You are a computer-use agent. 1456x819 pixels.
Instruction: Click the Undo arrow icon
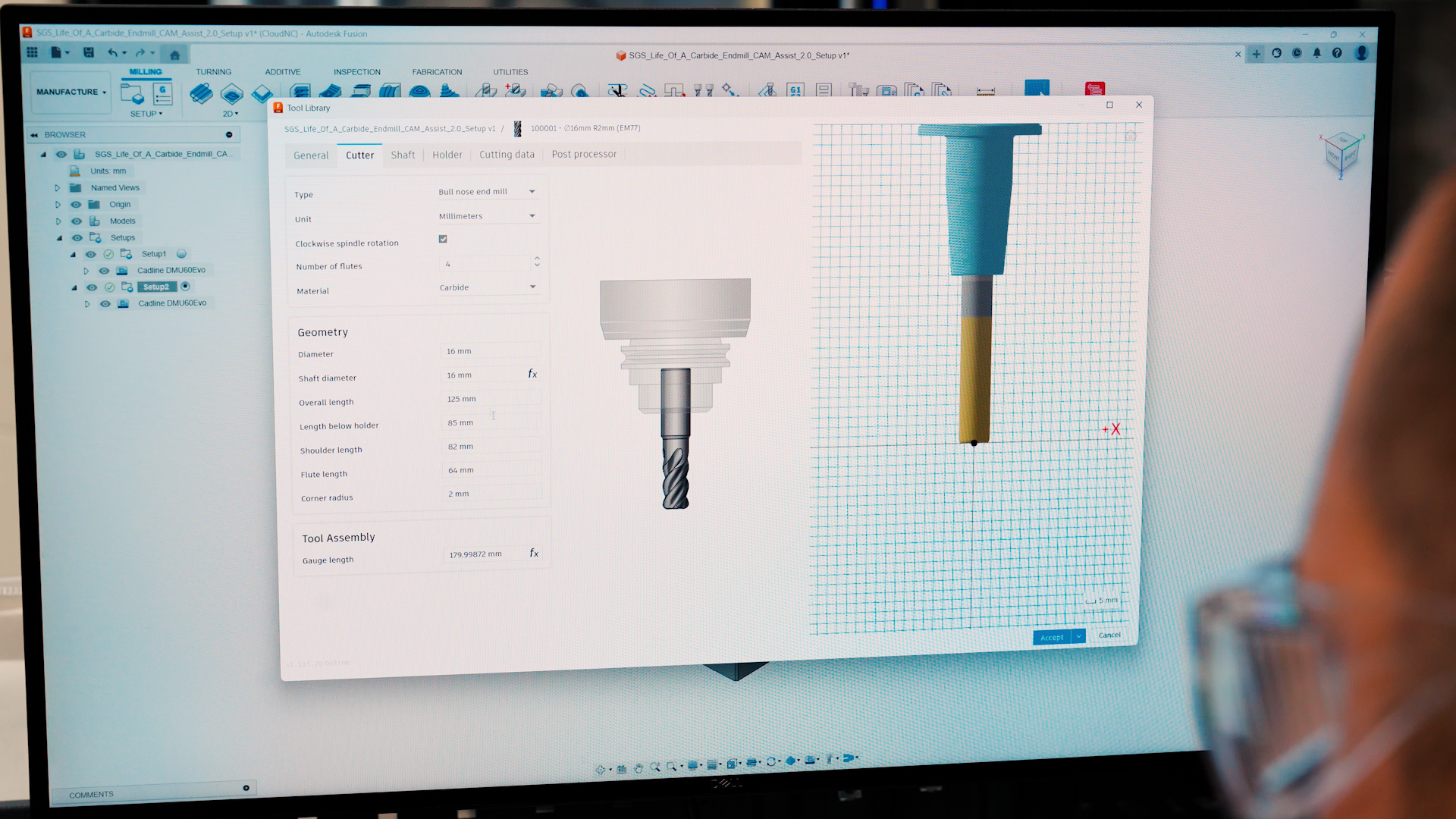(x=113, y=52)
